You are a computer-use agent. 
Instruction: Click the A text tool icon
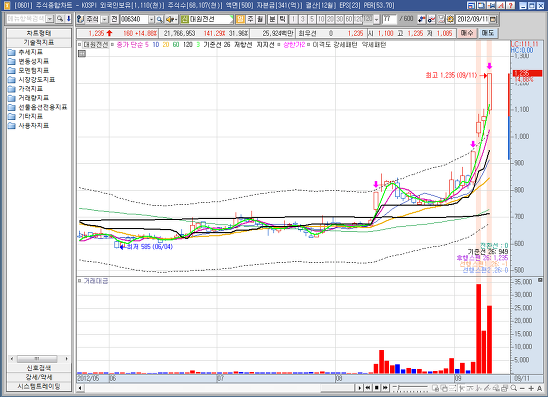coord(540,388)
